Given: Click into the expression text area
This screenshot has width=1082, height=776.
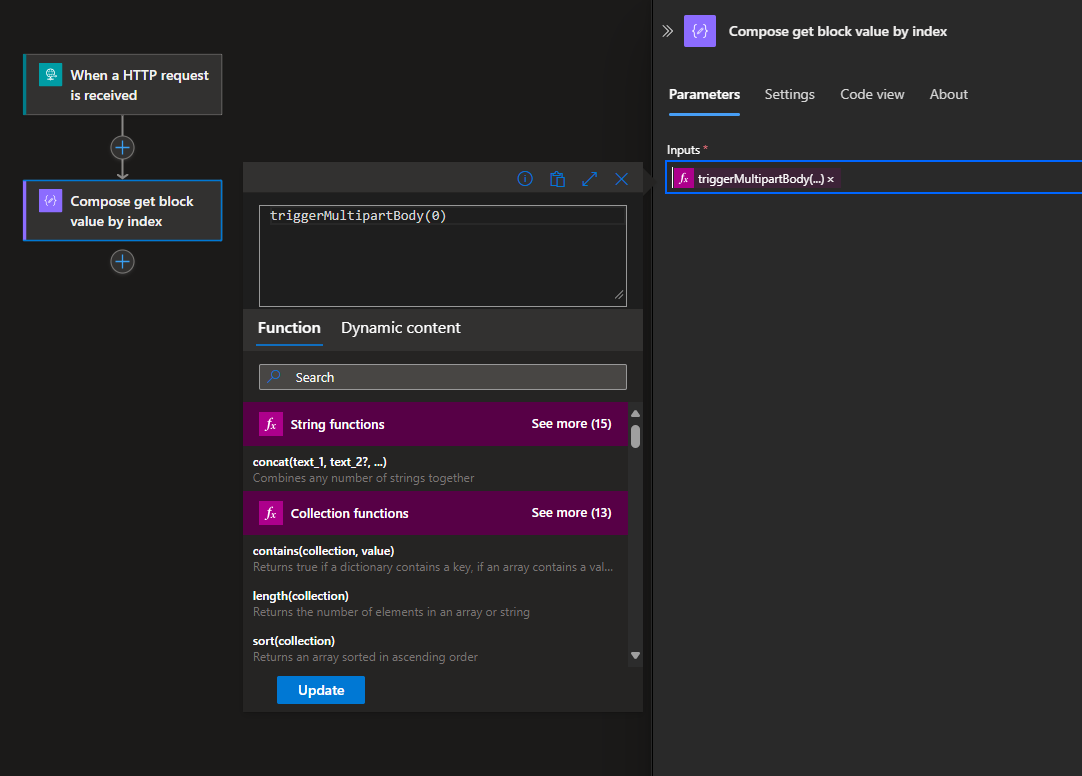Looking at the screenshot, I should pos(443,256).
